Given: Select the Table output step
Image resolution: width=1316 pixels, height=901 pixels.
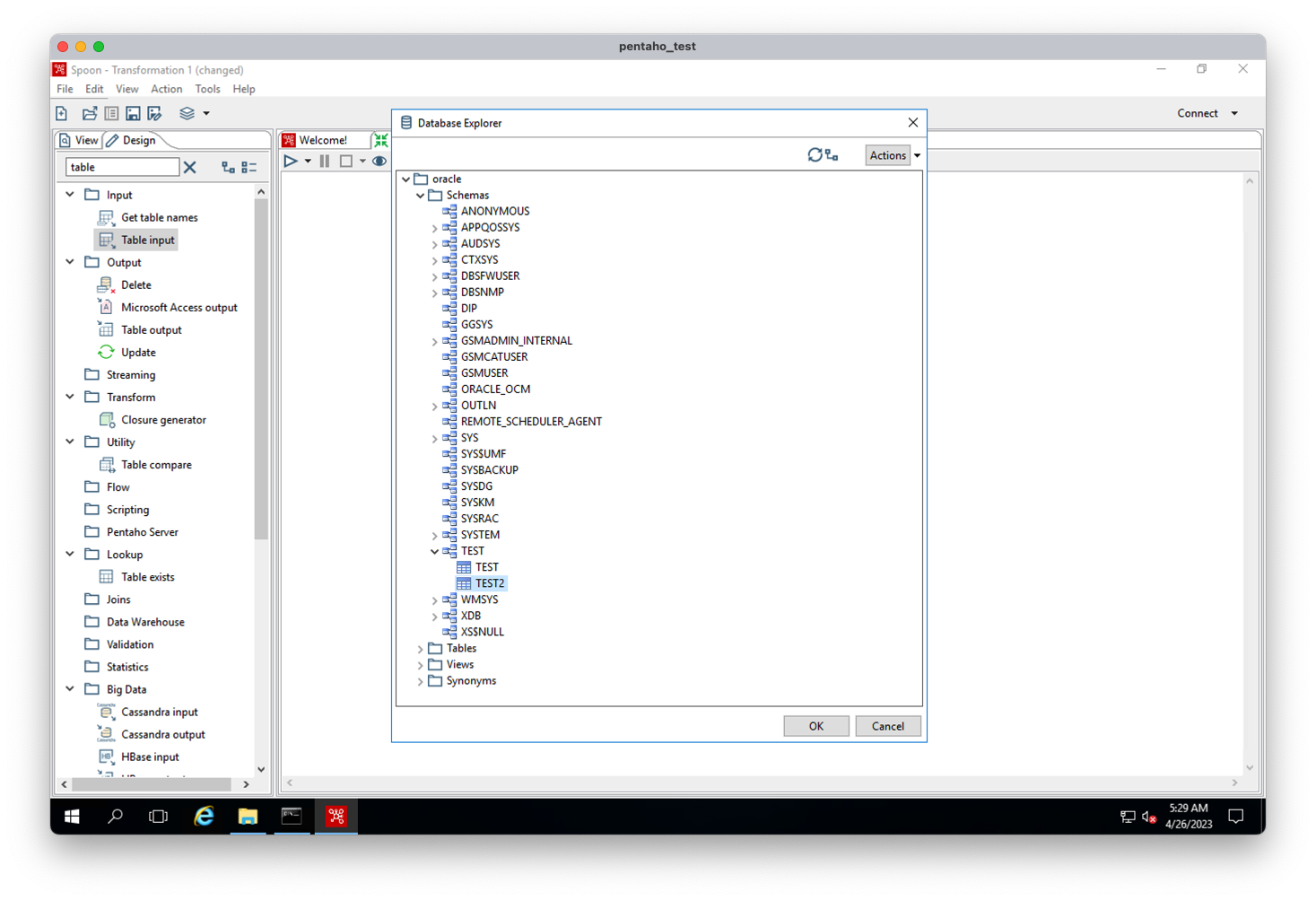Looking at the screenshot, I should [140, 329].
